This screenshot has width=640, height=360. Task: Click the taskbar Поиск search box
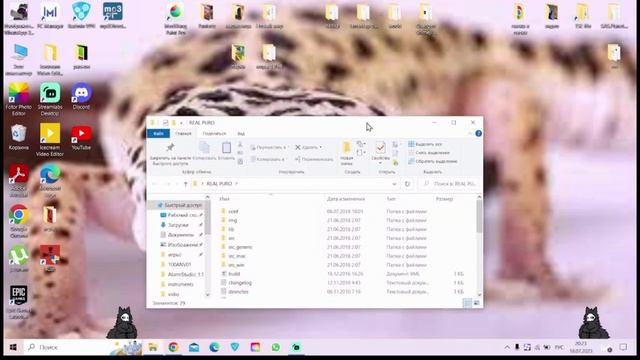(82, 347)
